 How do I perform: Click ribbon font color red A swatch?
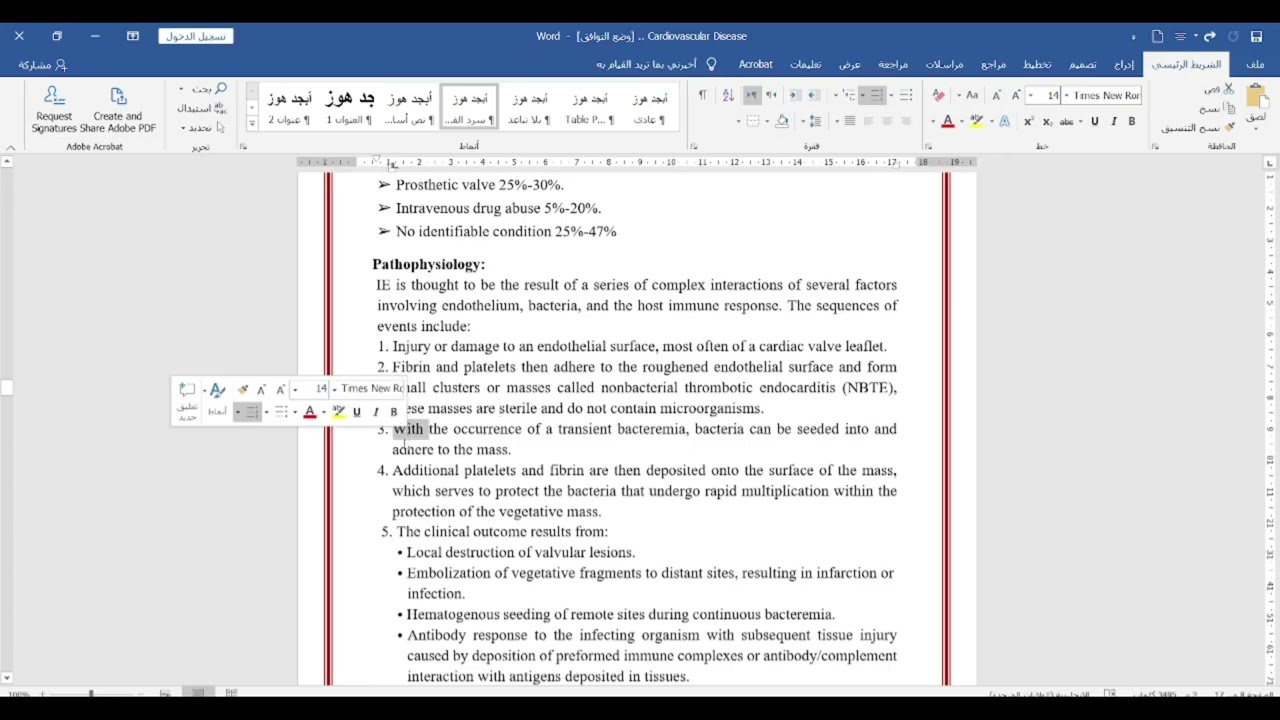click(948, 121)
